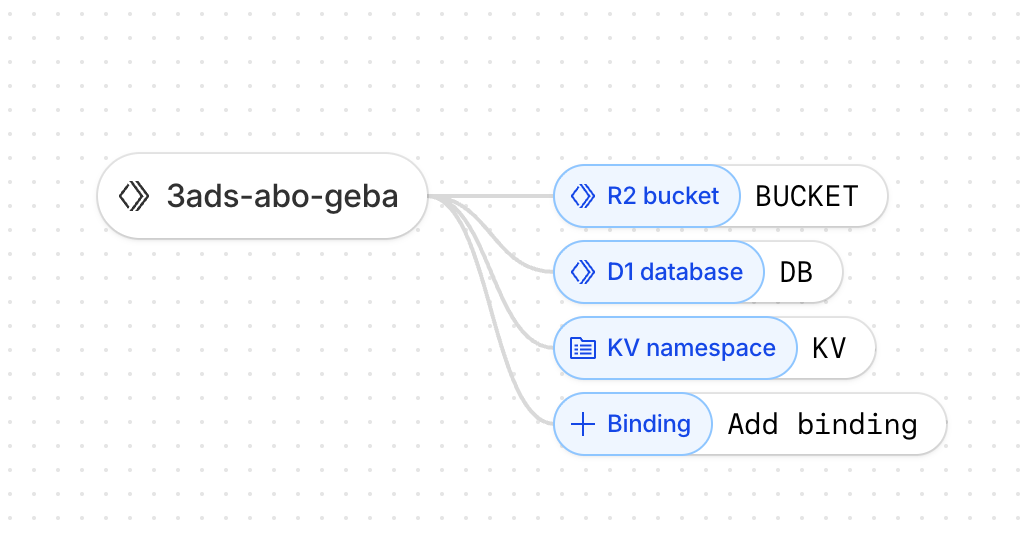Select the R2 bucket label
The width and height of the screenshot is (1036, 540).
[663, 196]
